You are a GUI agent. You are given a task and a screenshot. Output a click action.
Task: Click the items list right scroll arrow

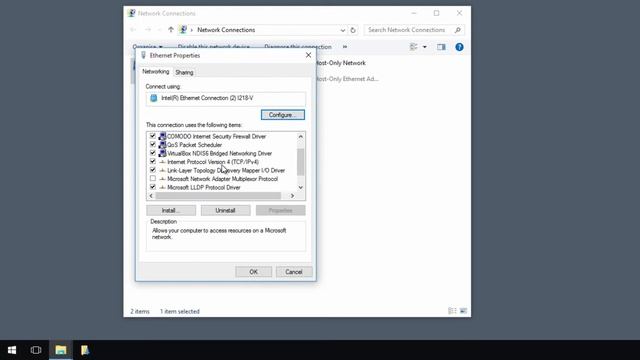pyautogui.click(x=292, y=196)
